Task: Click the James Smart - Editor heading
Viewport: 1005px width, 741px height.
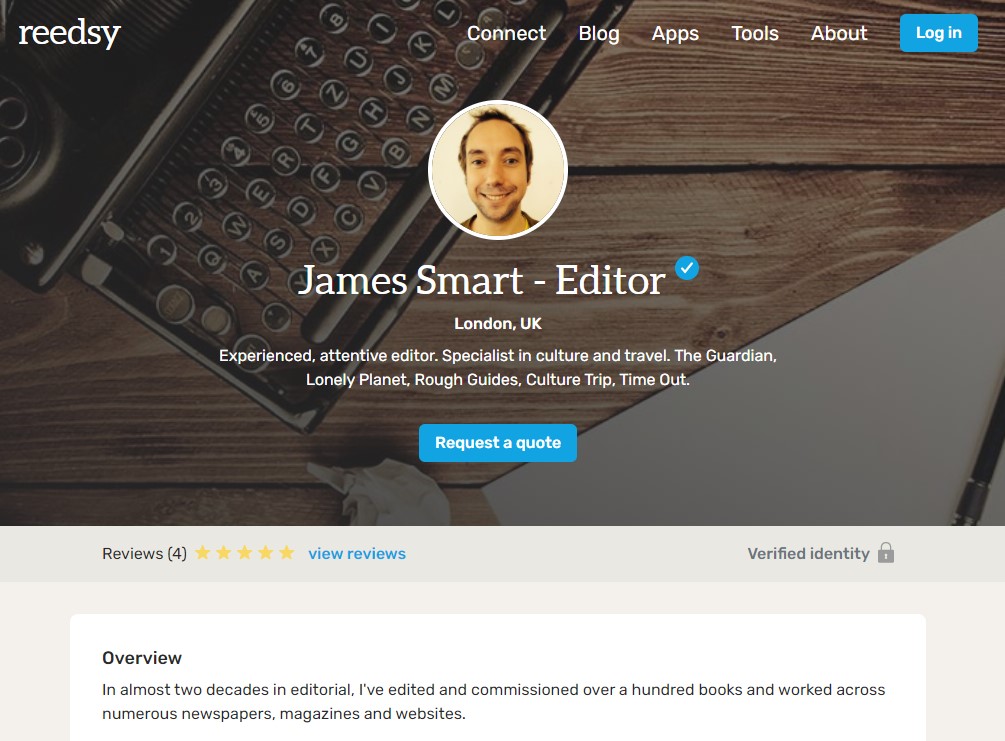Action: [x=482, y=281]
